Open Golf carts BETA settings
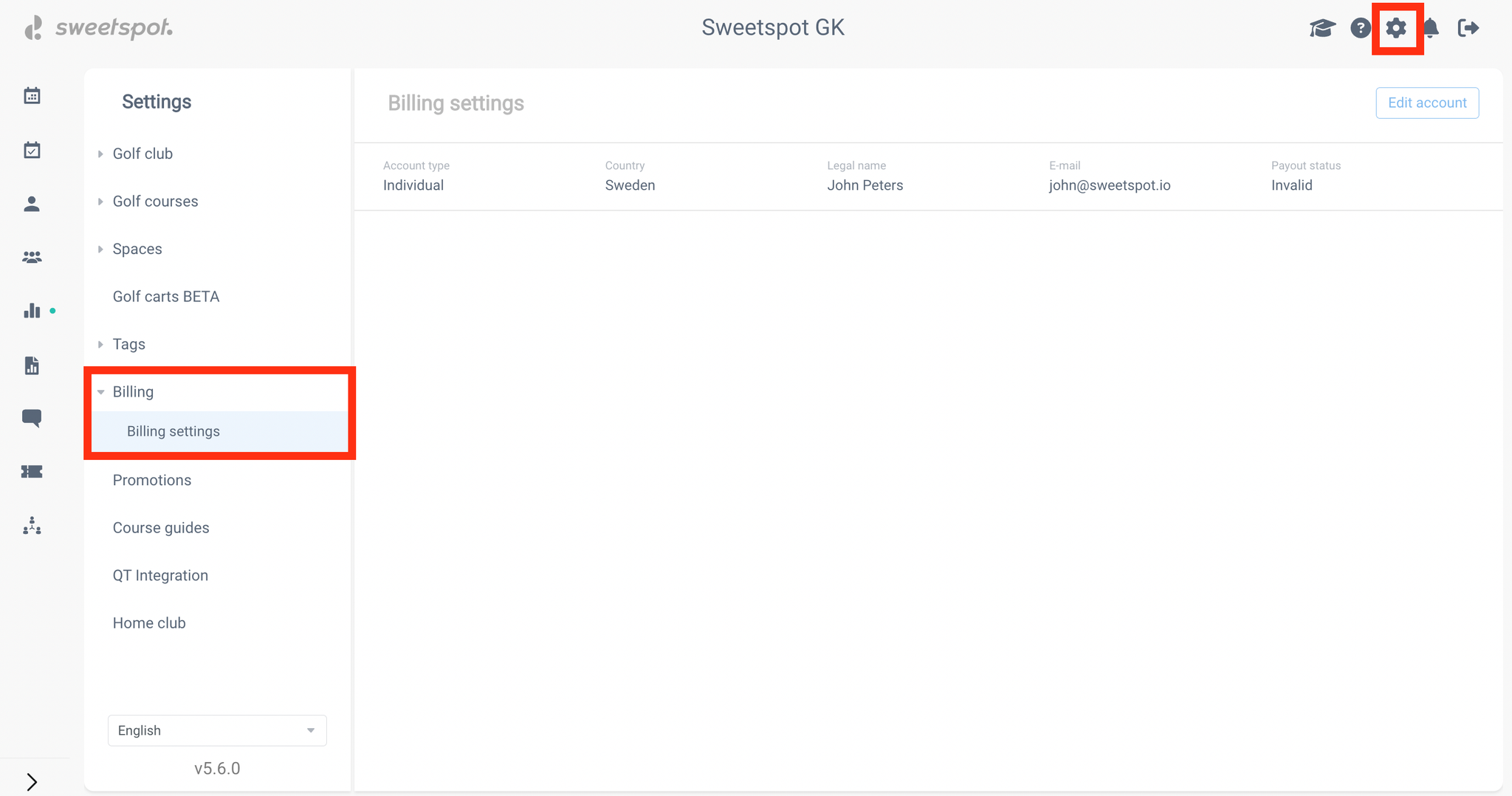The image size is (1512, 796). pyautogui.click(x=166, y=297)
